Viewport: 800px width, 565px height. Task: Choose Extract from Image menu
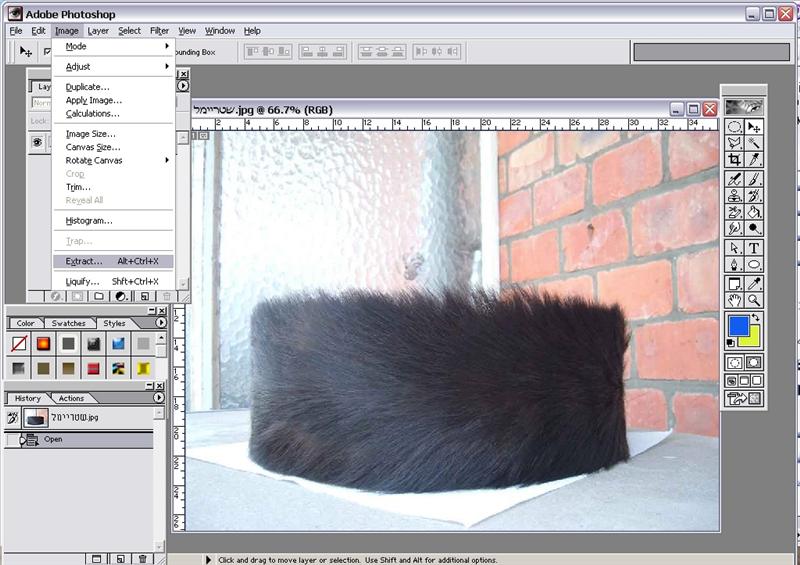click(x=113, y=261)
